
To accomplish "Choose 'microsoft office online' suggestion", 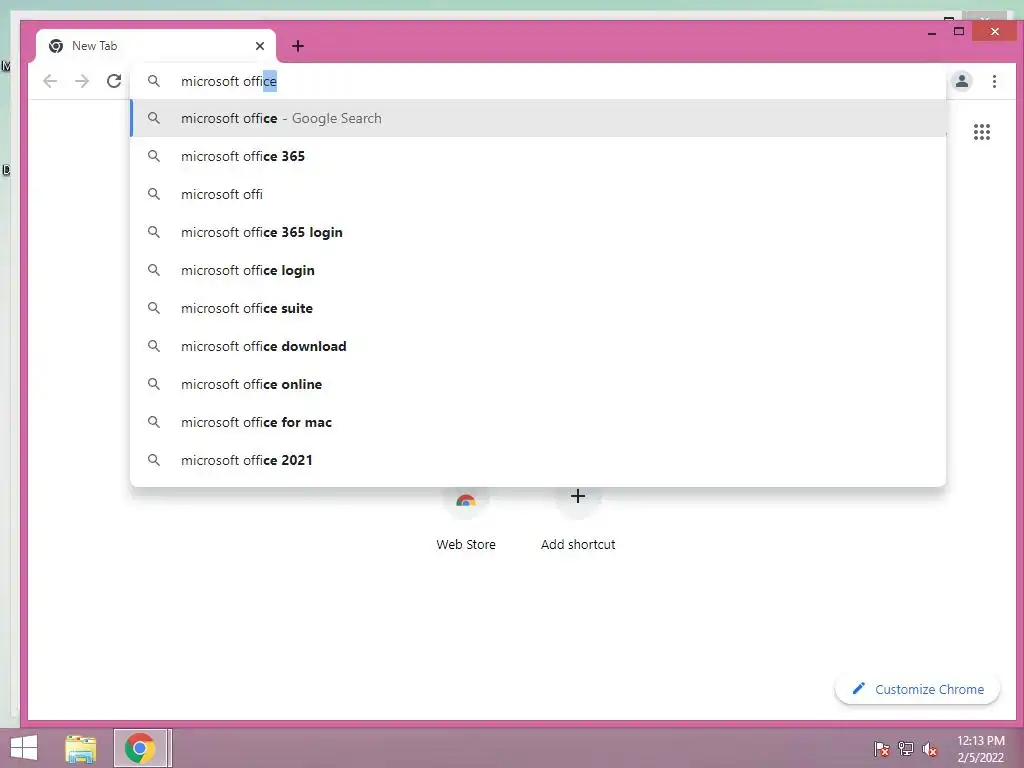I will [538, 383].
